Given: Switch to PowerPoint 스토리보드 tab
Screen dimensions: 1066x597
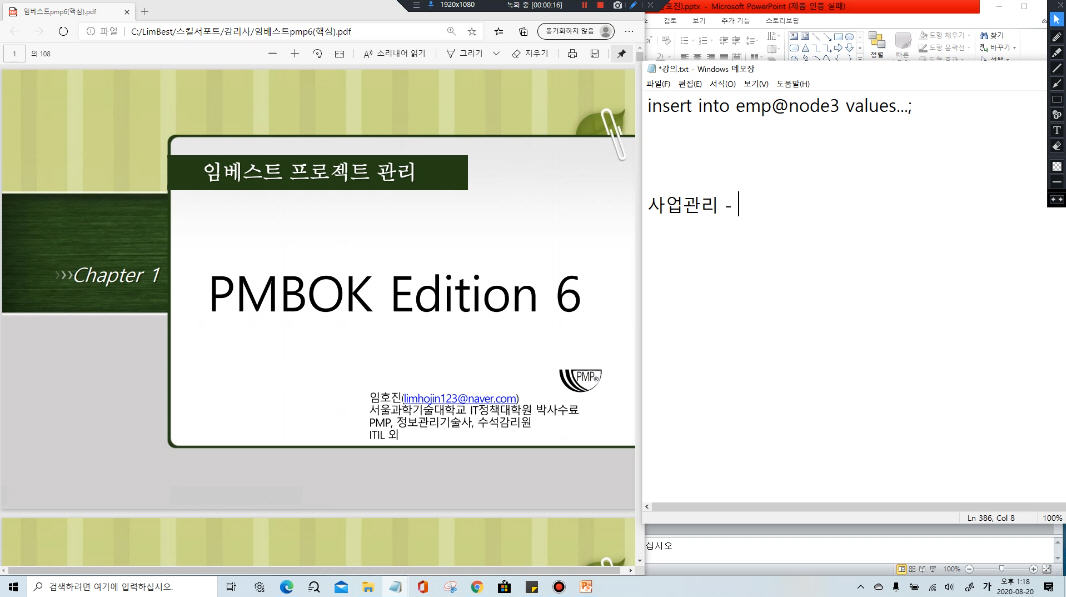Looking at the screenshot, I should (782, 21).
